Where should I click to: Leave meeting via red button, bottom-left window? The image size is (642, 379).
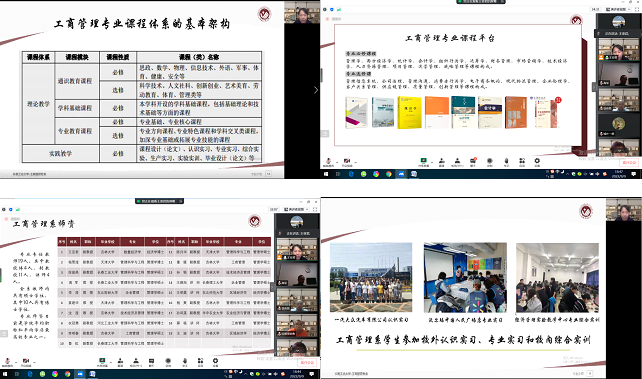(x=307, y=363)
